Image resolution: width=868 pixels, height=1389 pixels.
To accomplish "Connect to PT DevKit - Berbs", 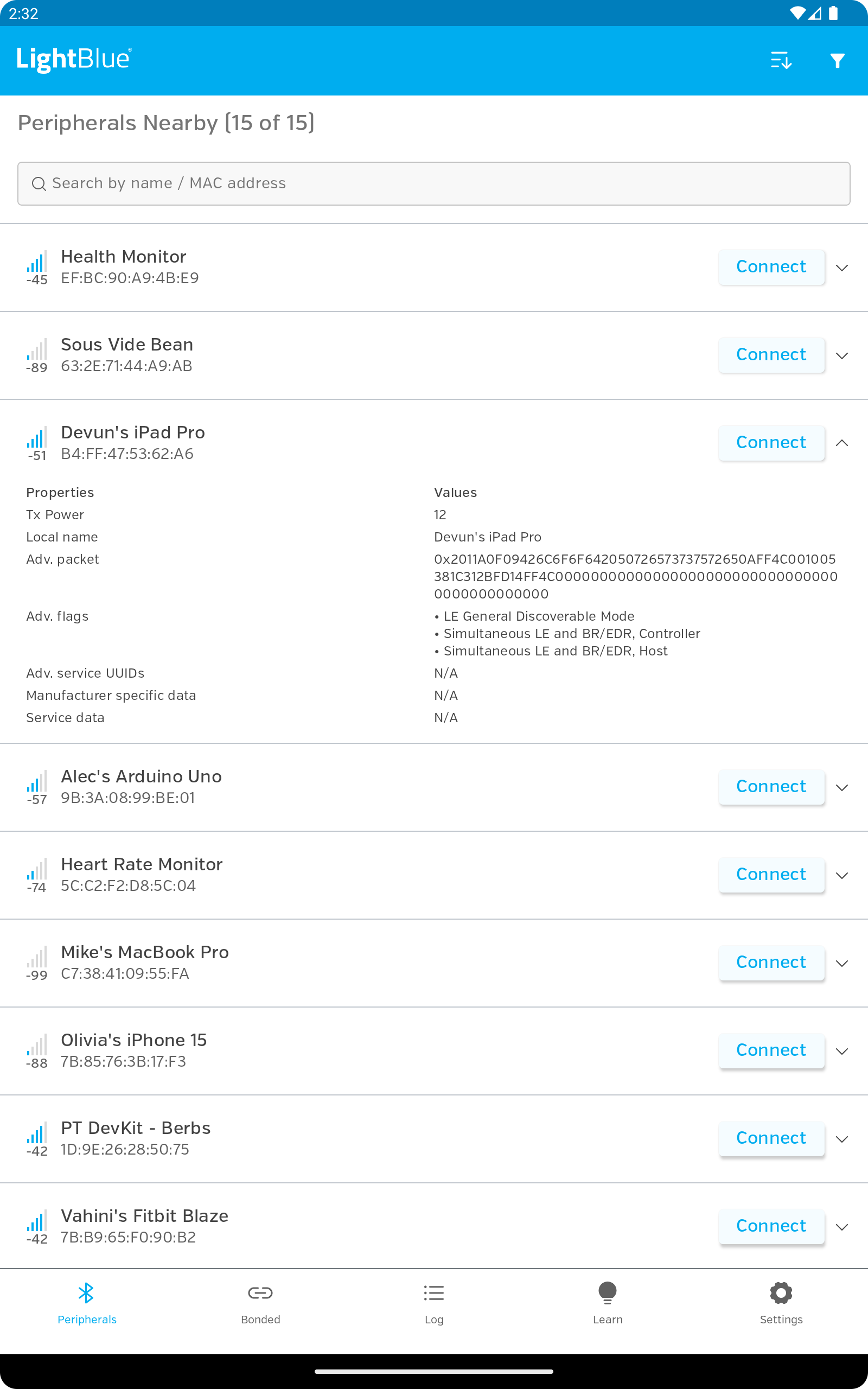I will (x=771, y=1138).
